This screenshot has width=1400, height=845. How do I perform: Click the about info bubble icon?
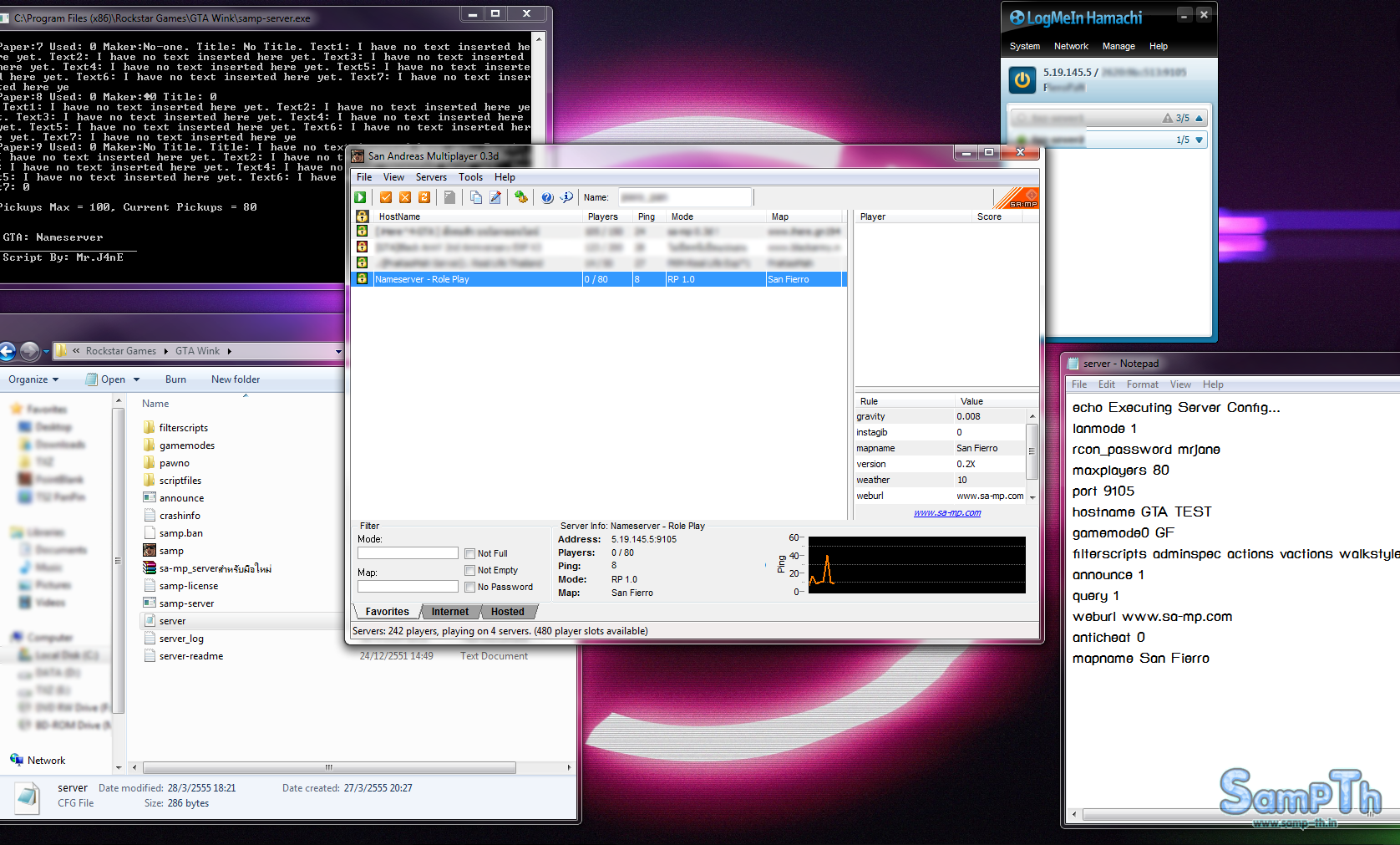(566, 197)
